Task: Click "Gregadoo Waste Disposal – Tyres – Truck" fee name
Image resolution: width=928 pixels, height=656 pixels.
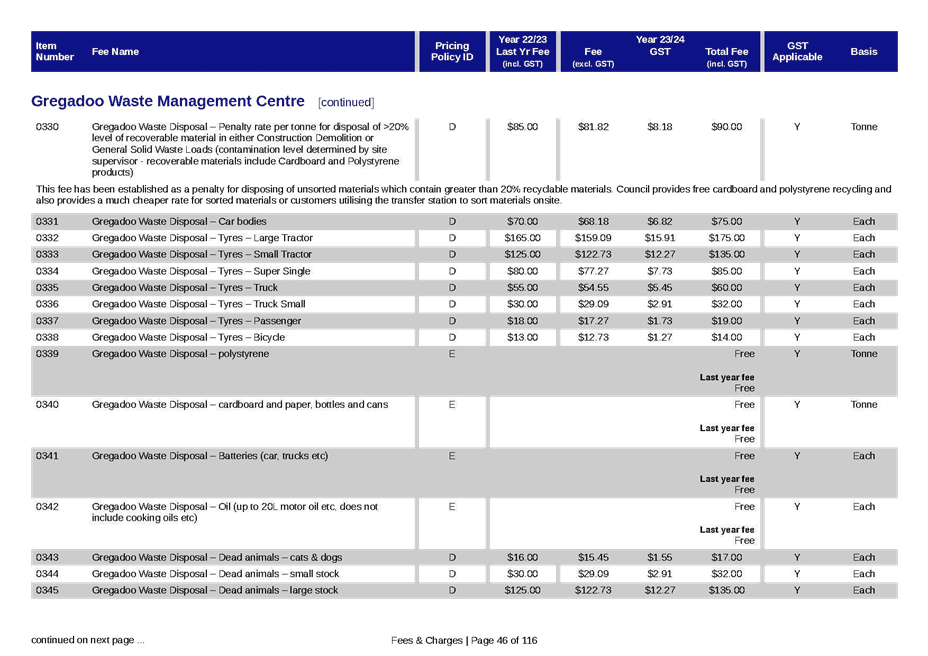Action: pyautogui.click(x=185, y=288)
